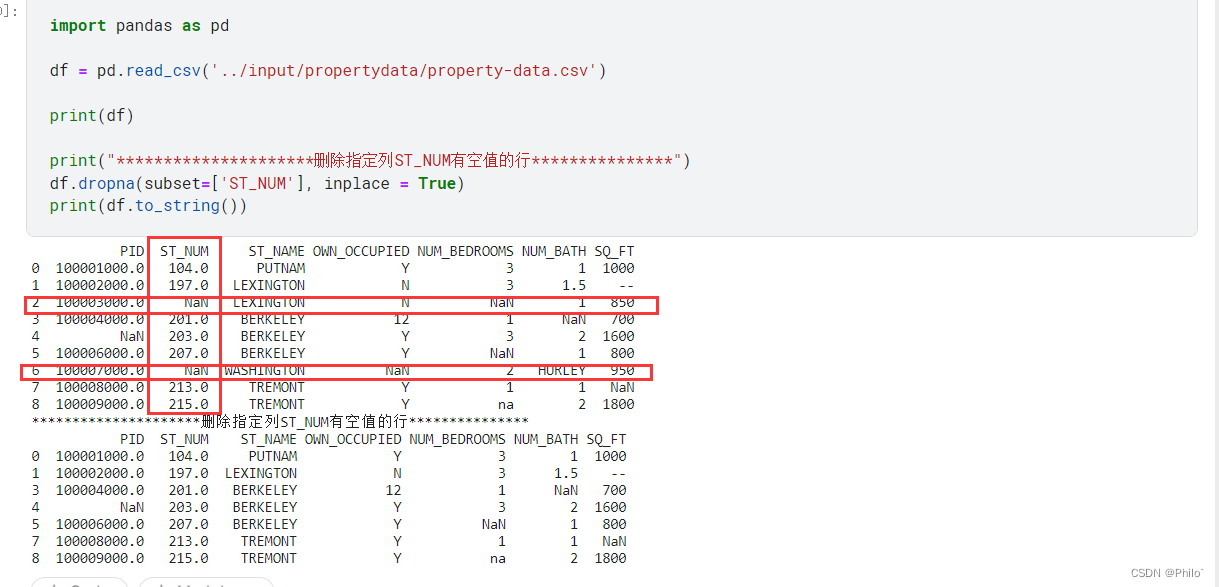This screenshot has height=587, width=1219.
Task: Select 100009000.0 in the first output table
Action: (100, 404)
